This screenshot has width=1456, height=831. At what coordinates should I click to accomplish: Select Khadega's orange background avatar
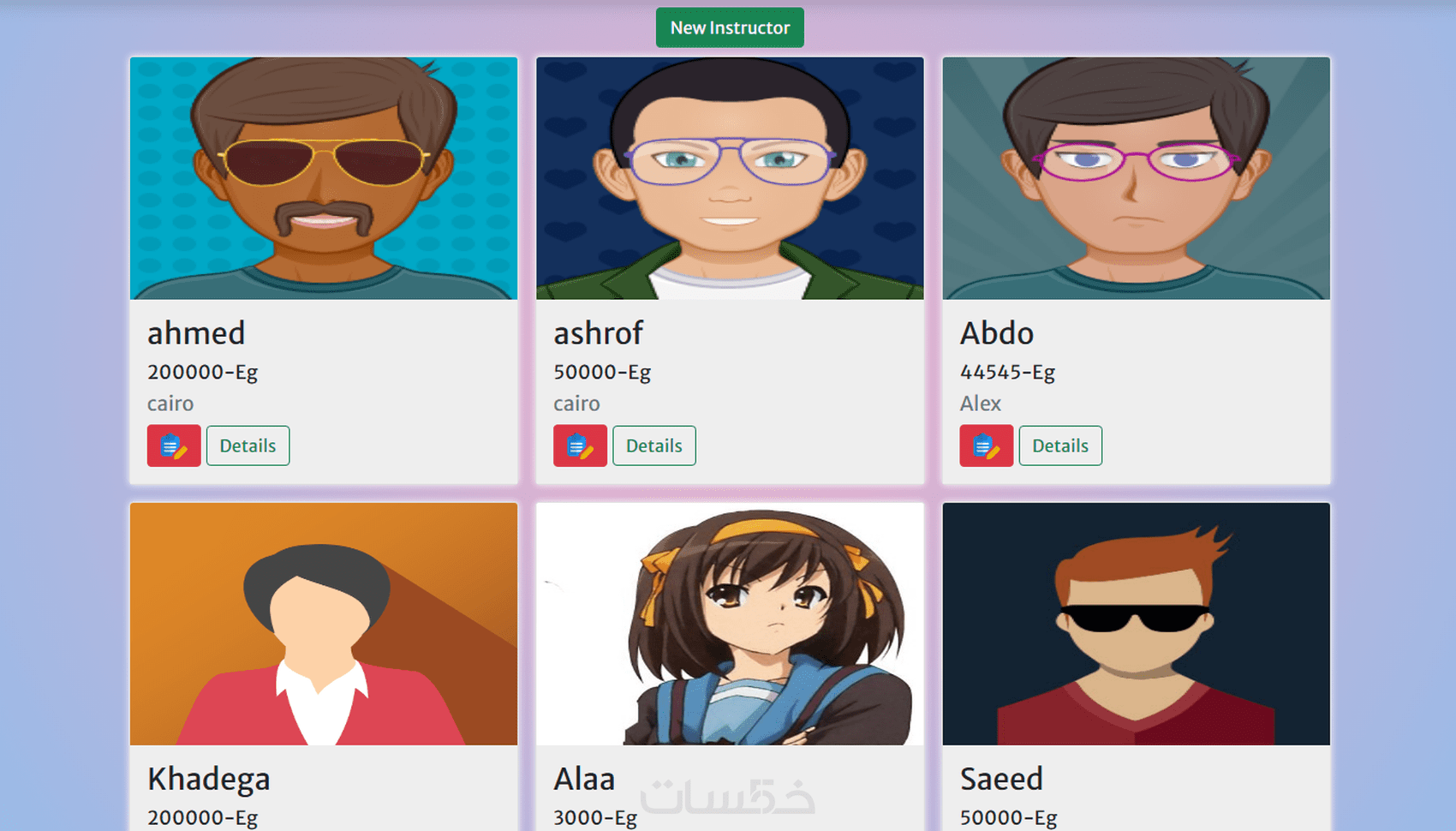point(324,624)
